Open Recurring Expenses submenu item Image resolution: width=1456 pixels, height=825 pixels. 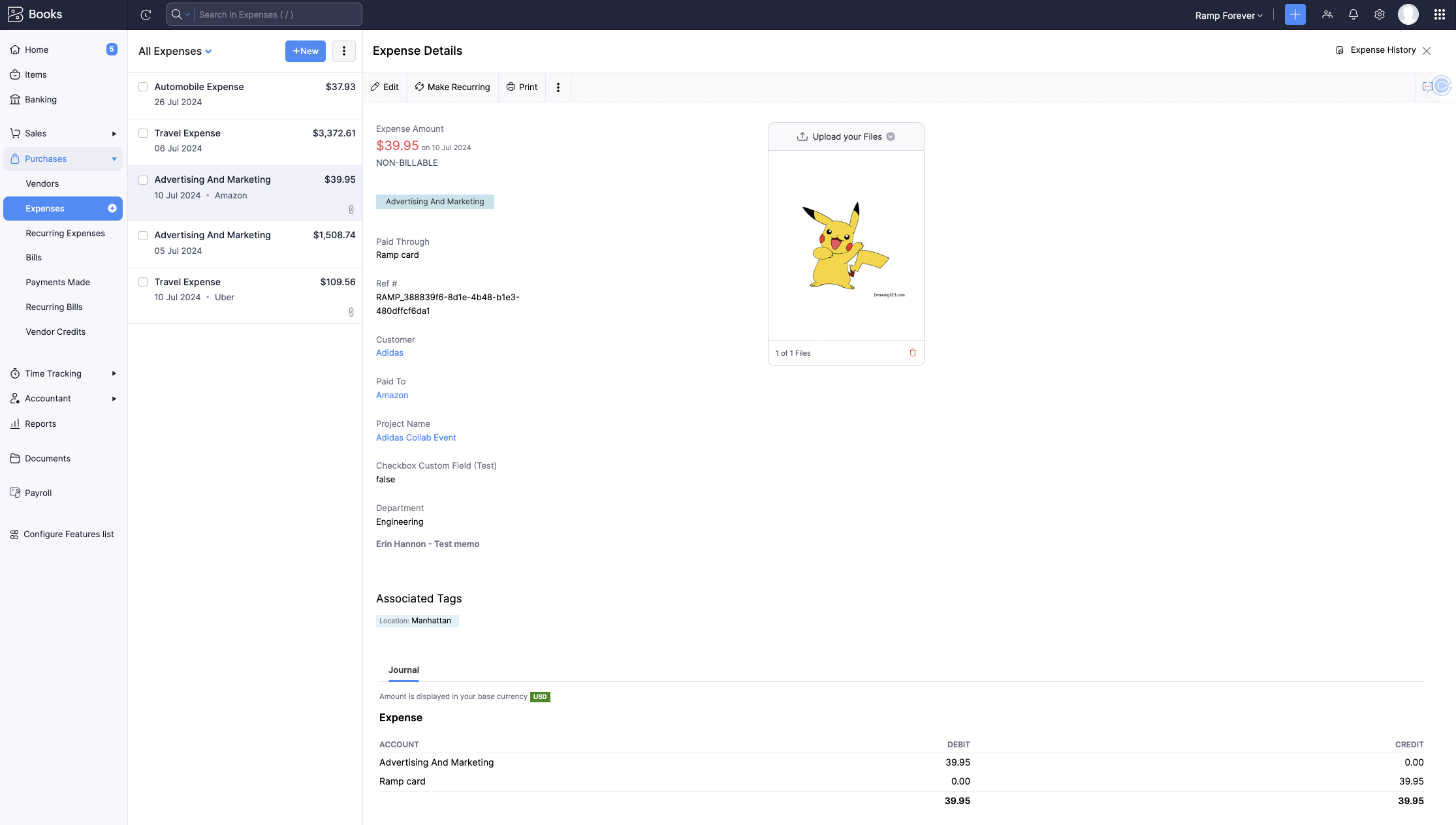click(65, 233)
